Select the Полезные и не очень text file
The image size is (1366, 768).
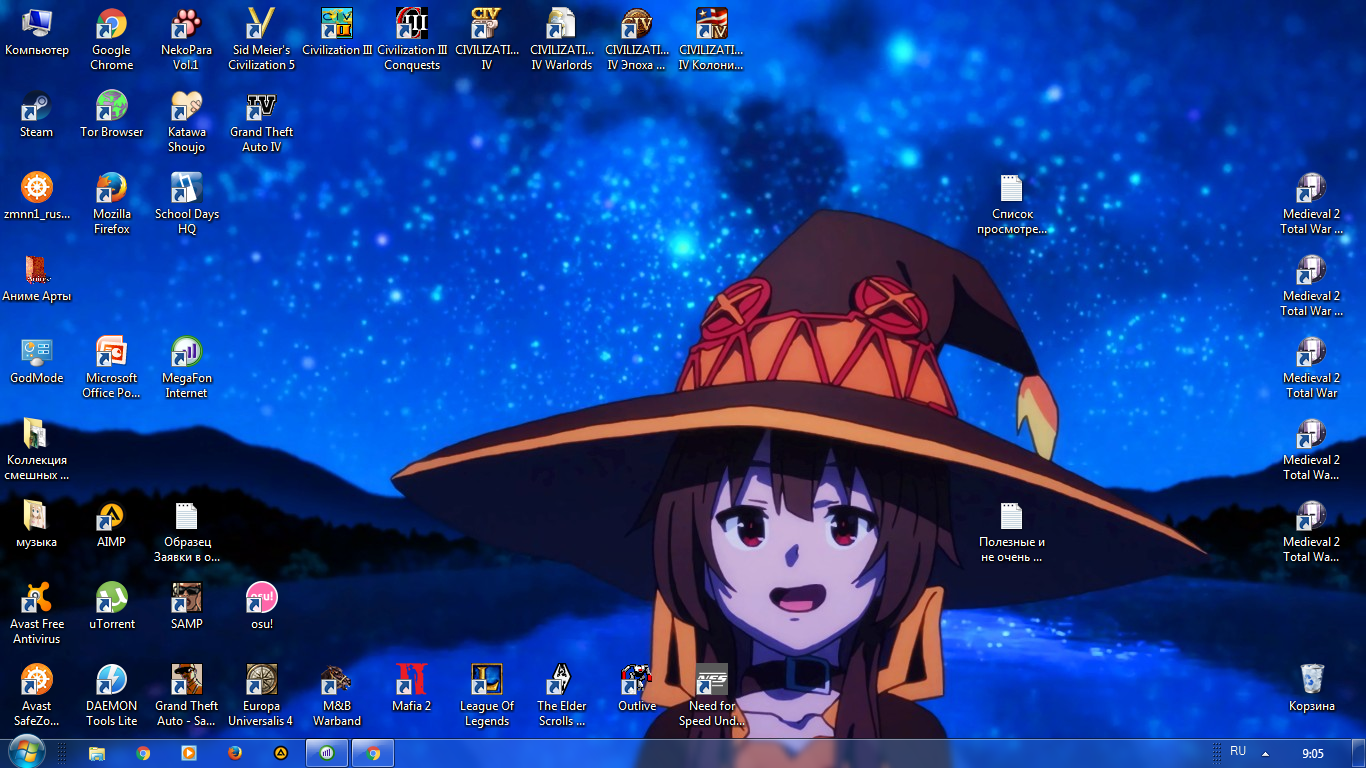pos(1012,532)
